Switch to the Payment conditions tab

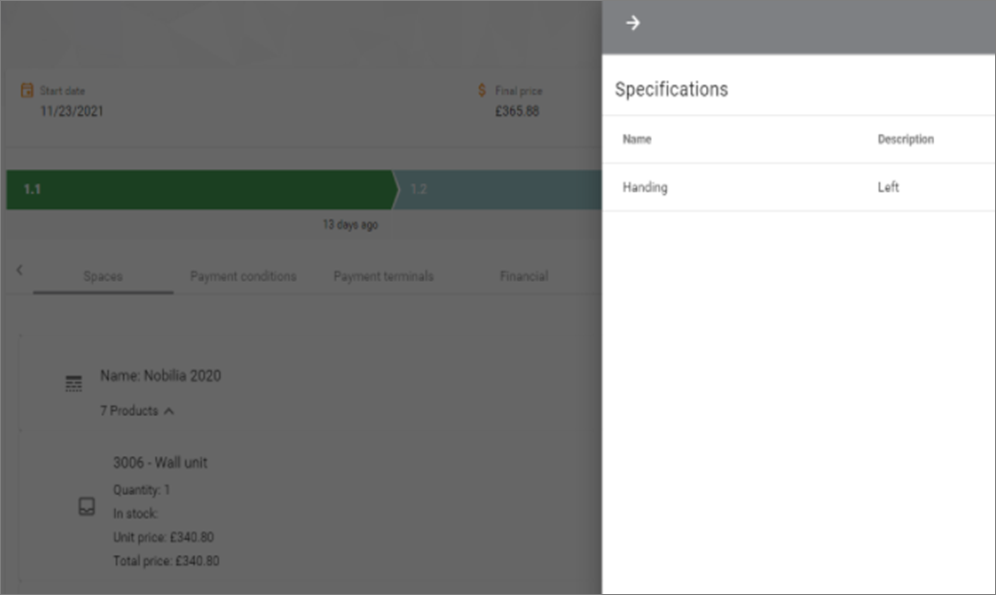pos(243,276)
